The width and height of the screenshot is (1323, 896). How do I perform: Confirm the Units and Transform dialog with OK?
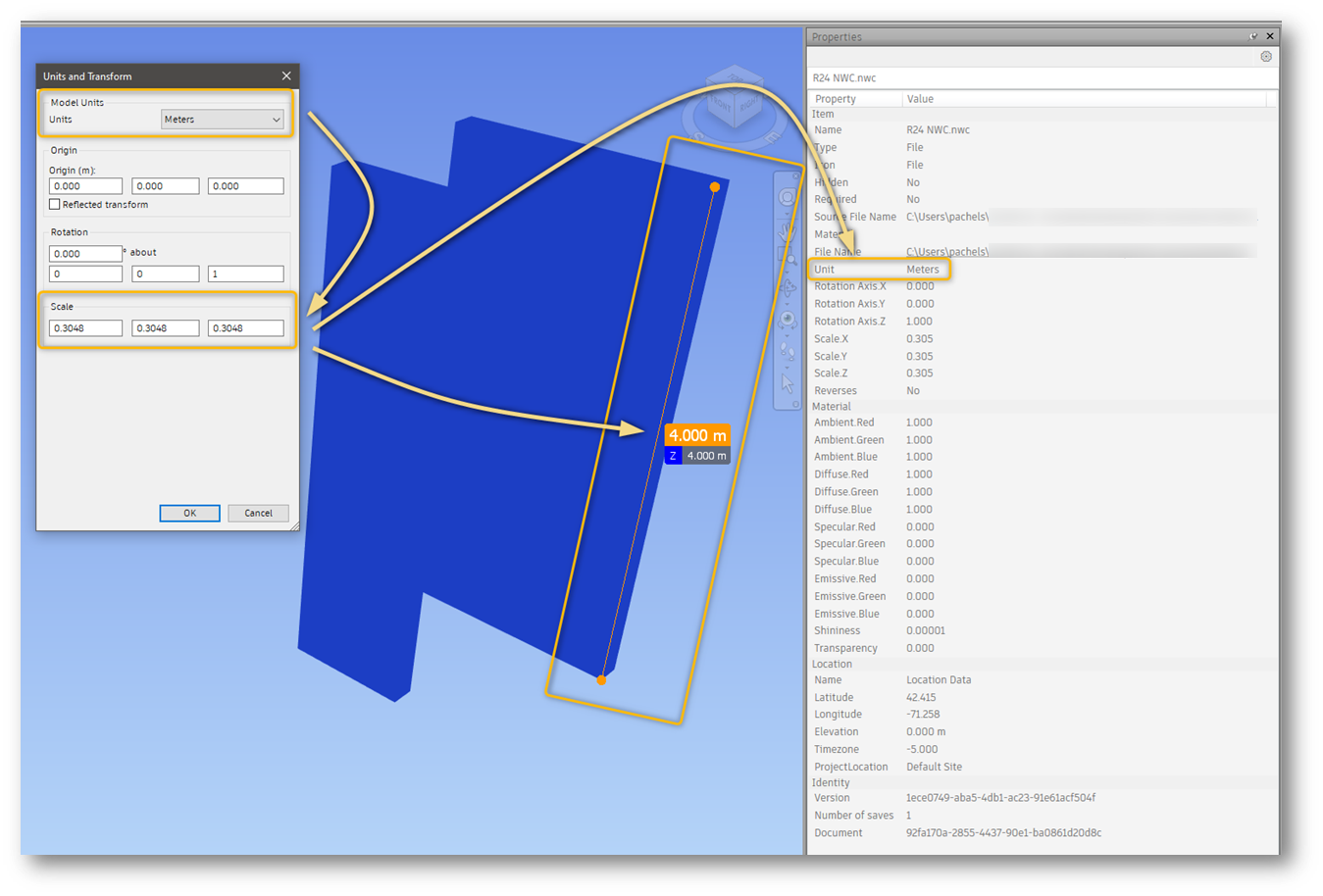[x=189, y=513]
